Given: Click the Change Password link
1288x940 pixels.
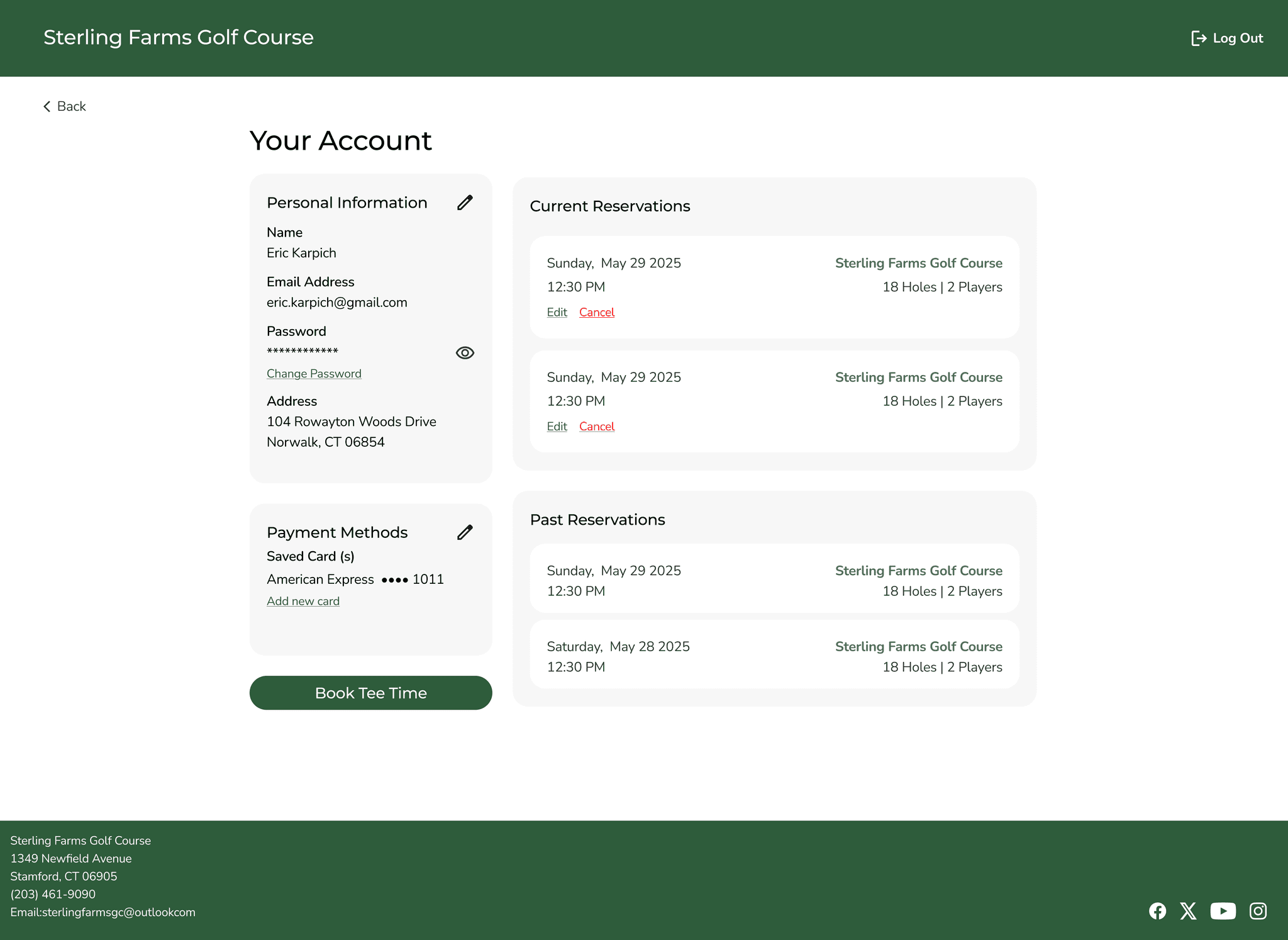Looking at the screenshot, I should pos(314,374).
